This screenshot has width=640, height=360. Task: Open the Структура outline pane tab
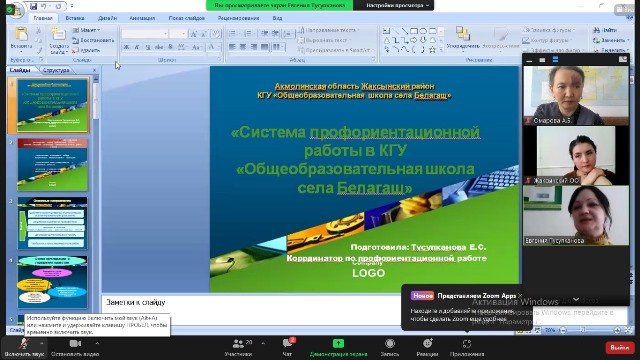(x=56, y=70)
